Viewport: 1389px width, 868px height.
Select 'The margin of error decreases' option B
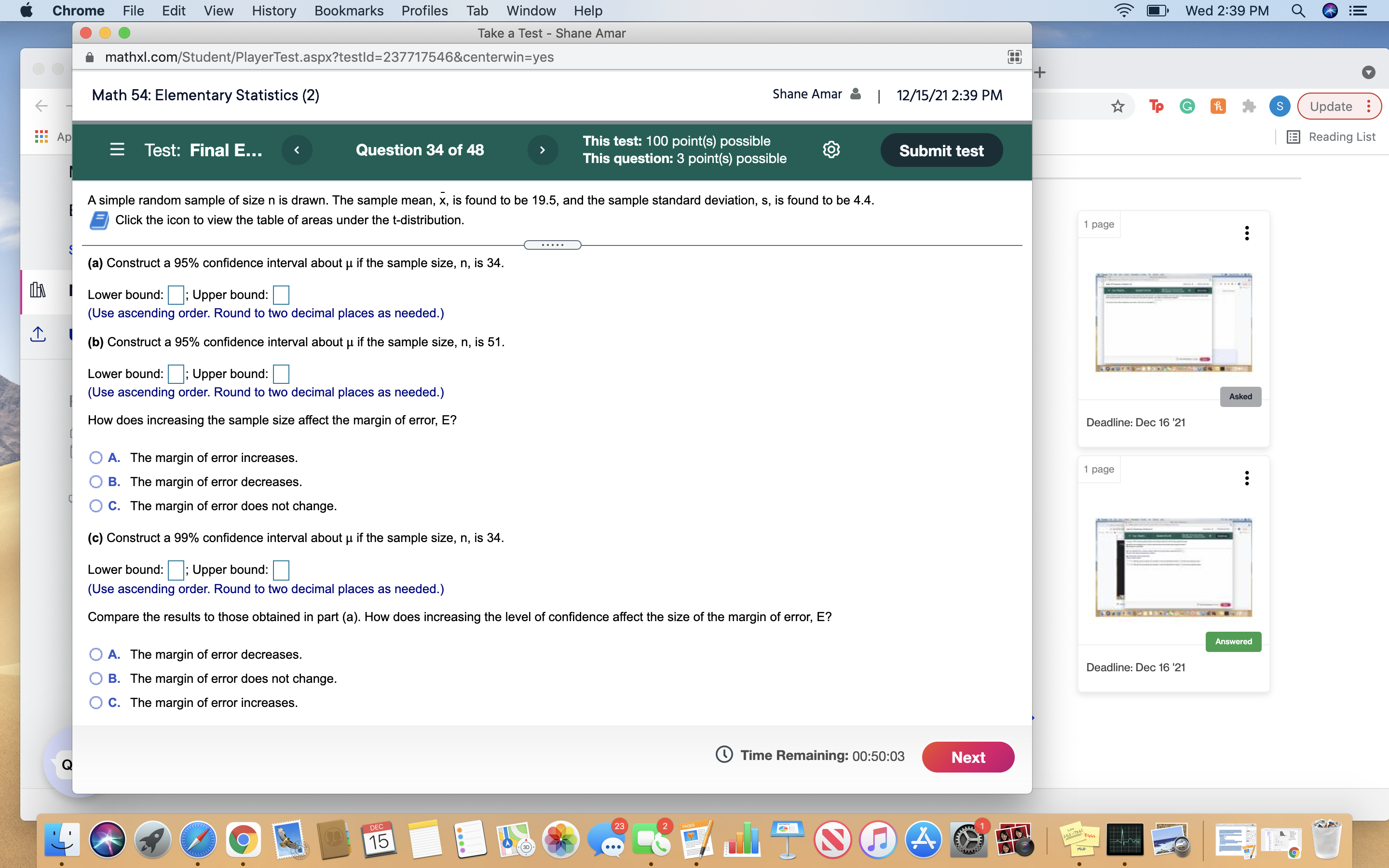(95, 481)
